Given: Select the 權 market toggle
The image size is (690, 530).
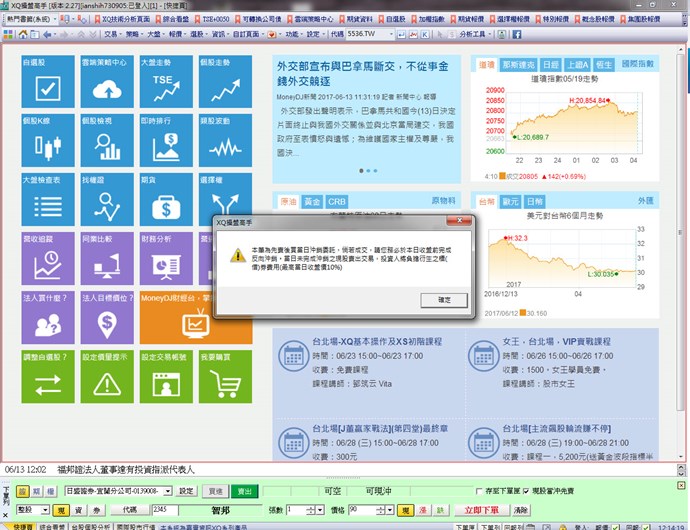Looking at the screenshot, I should tap(50, 491).
